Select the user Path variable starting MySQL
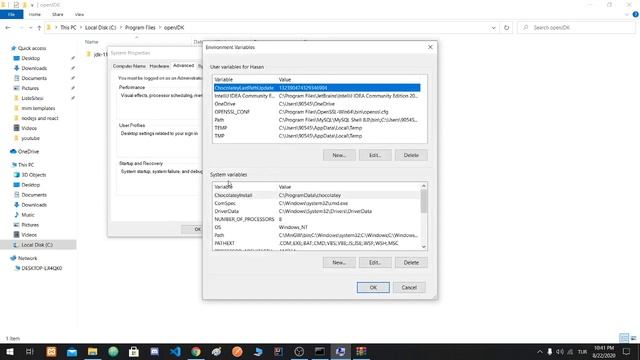The width and height of the screenshot is (640, 360). pos(317,120)
